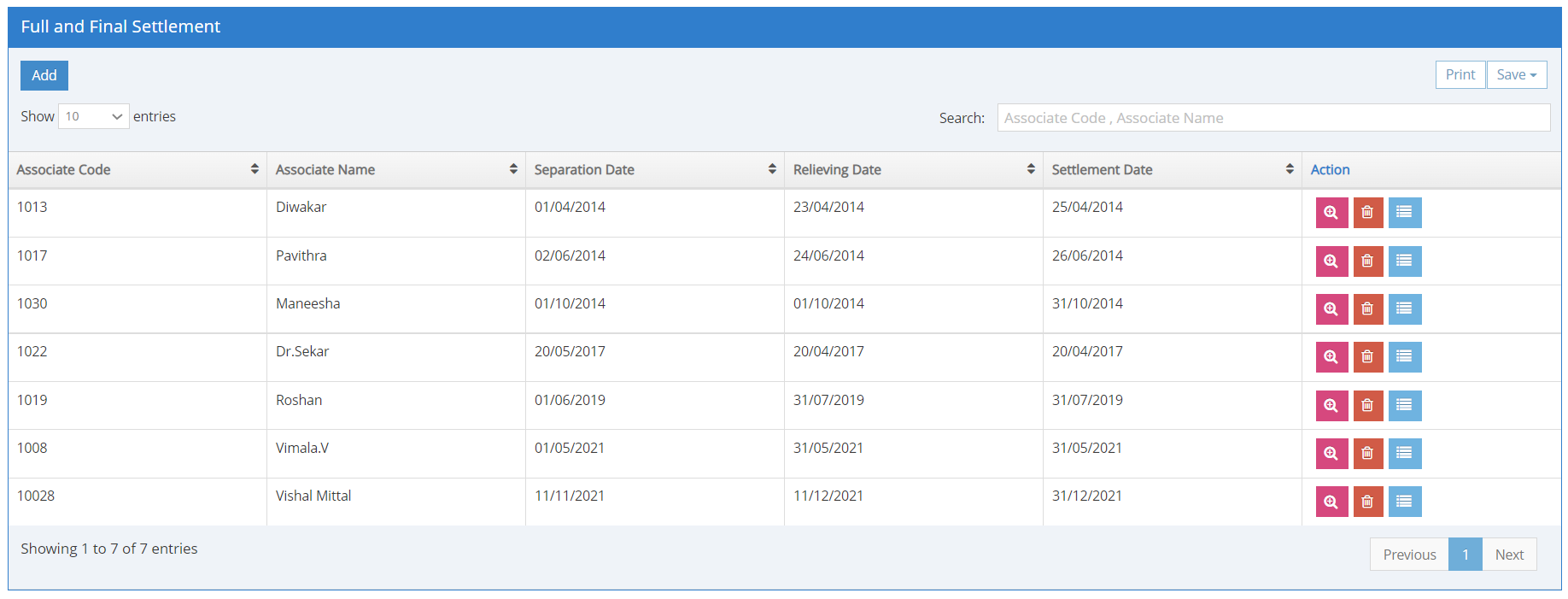Screen dimensions: 1568x599
Task: Delete Maneesha's record using the trash icon
Action: click(x=1367, y=308)
